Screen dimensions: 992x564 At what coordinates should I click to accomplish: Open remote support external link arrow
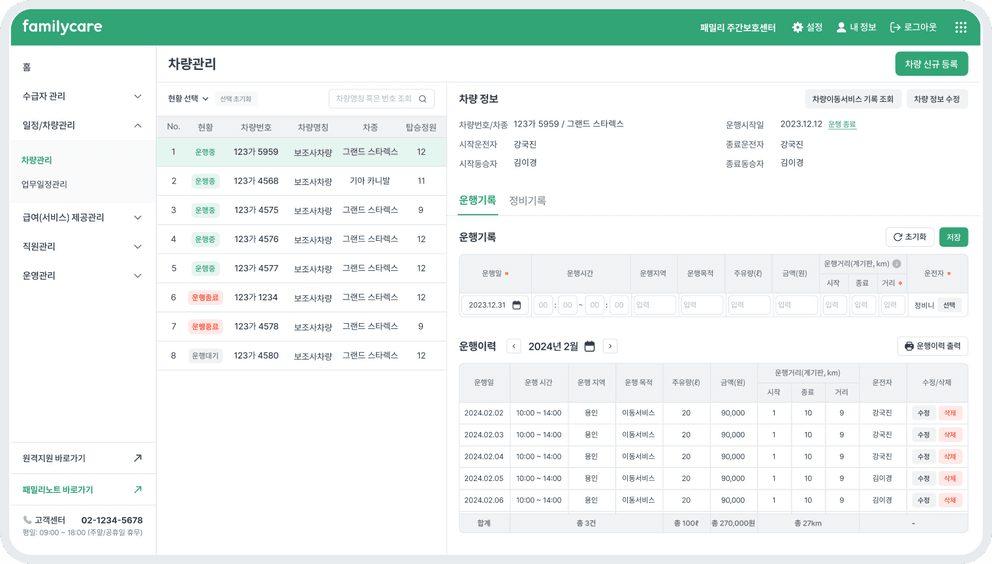click(x=137, y=458)
